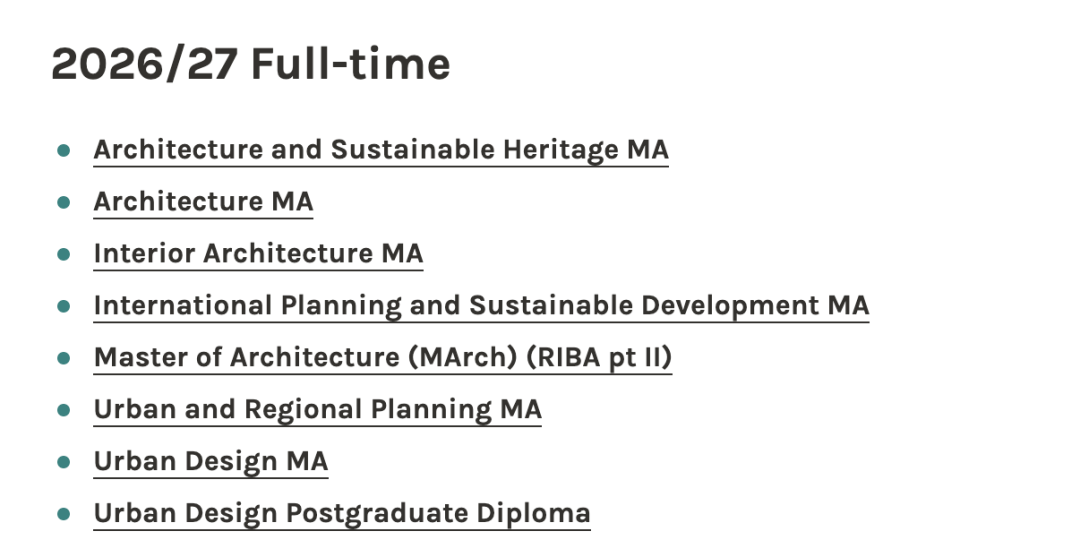Go to Interior Architecture MA page

(258, 254)
